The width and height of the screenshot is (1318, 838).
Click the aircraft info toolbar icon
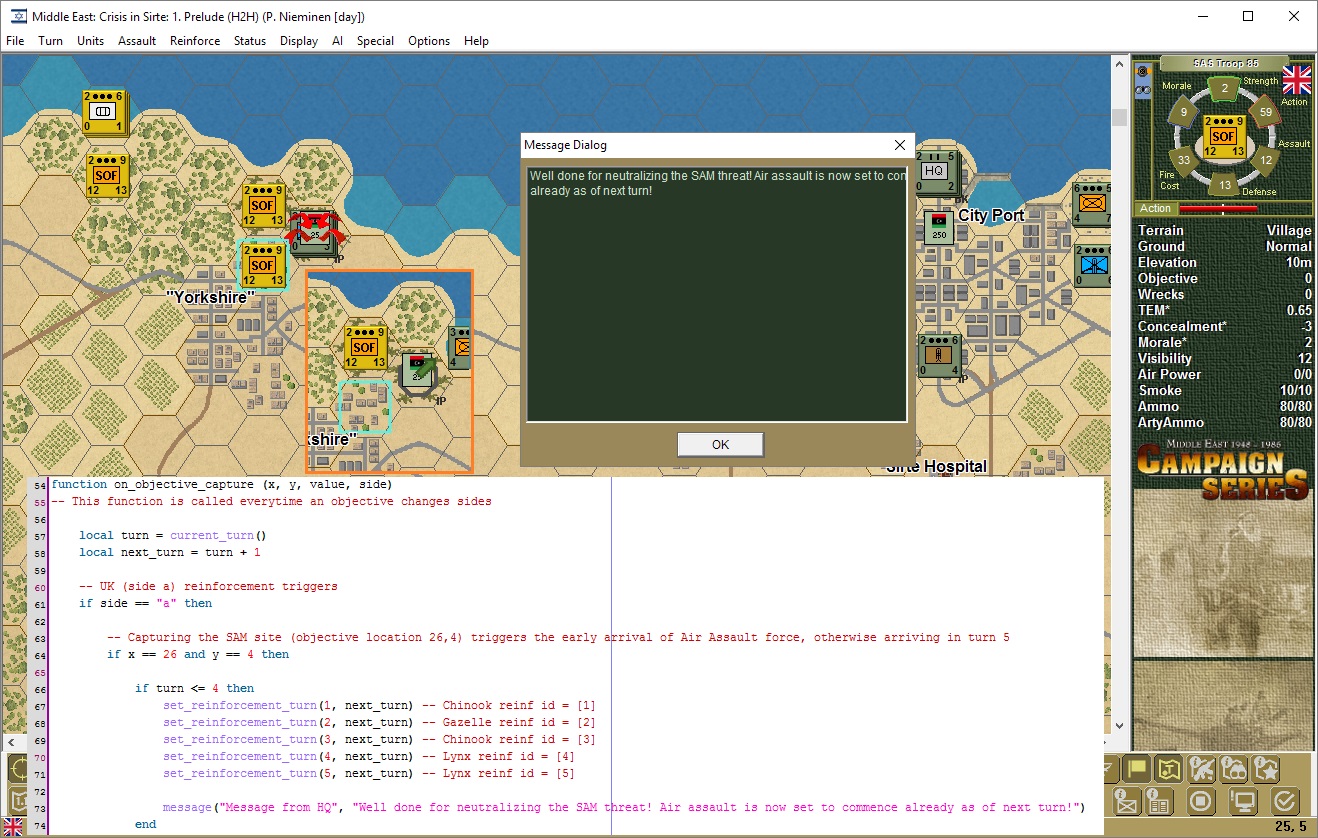pyautogui.click(x=1202, y=769)
